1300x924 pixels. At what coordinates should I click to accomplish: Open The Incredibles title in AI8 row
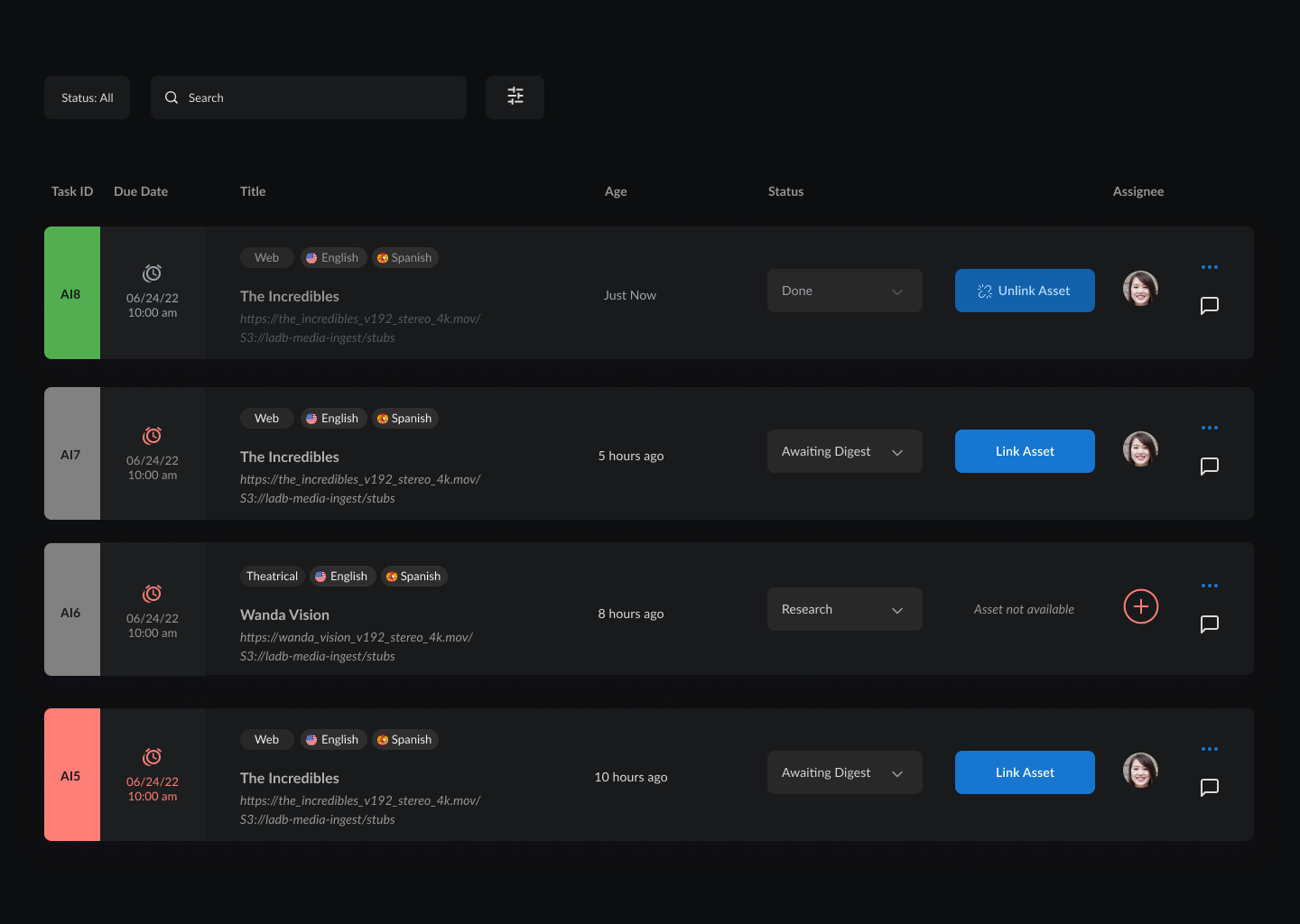click(x=290, y=296)
